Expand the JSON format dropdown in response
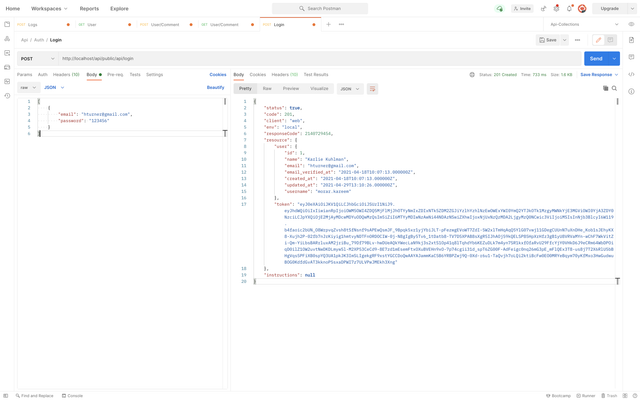The width and height of the screenshot is (640, 400). click(x=350, y=89)
